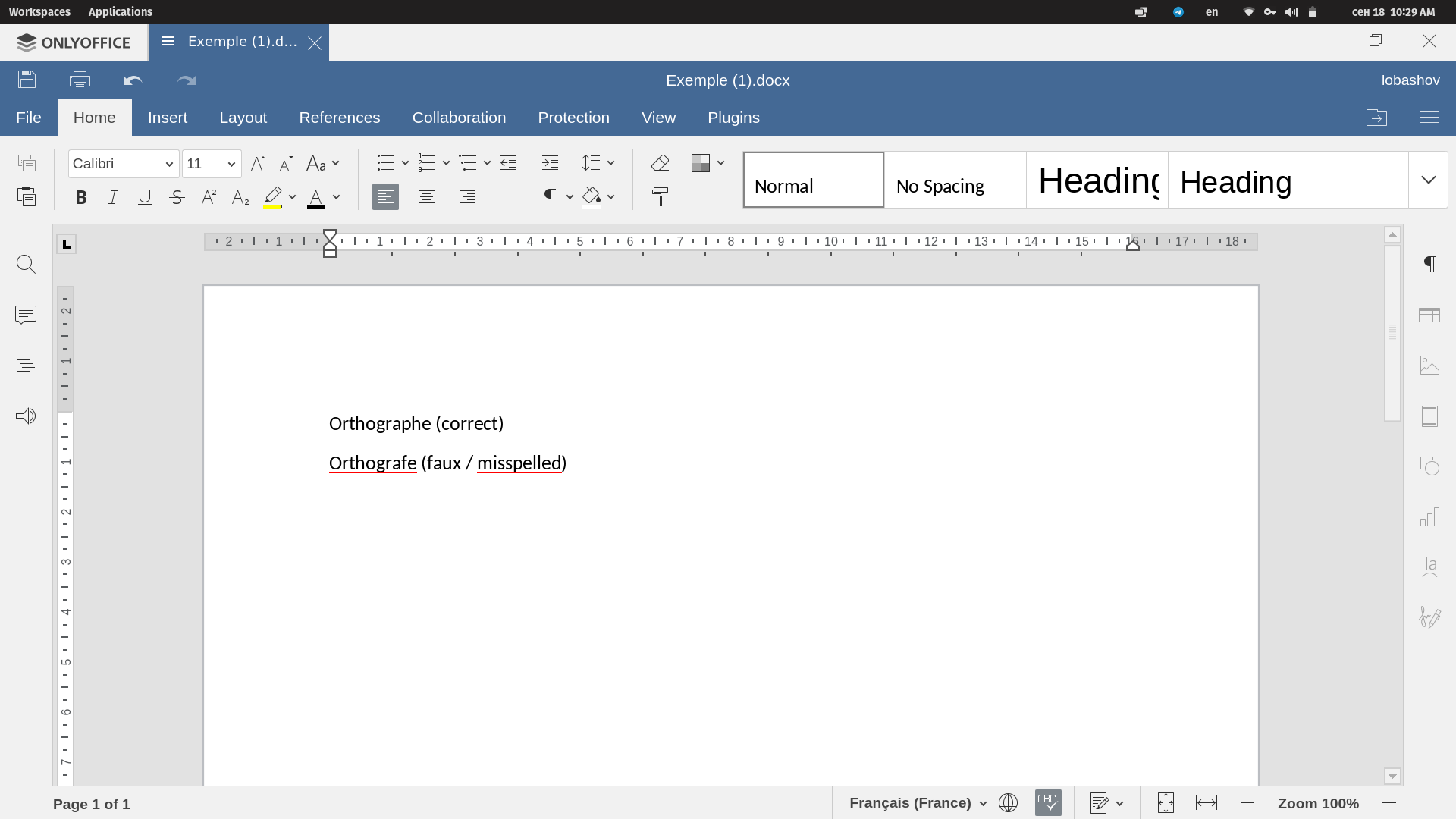Toggle the spell checking button in status bar
The image size is (1456, 819).
coord(1048,803)
